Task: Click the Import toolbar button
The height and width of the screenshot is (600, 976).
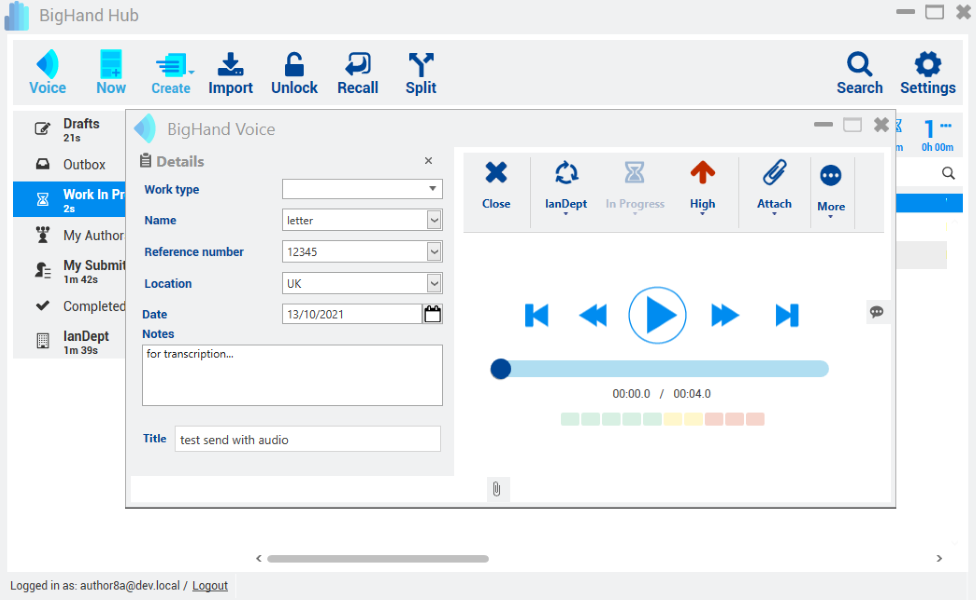Action: pos(230,73)
